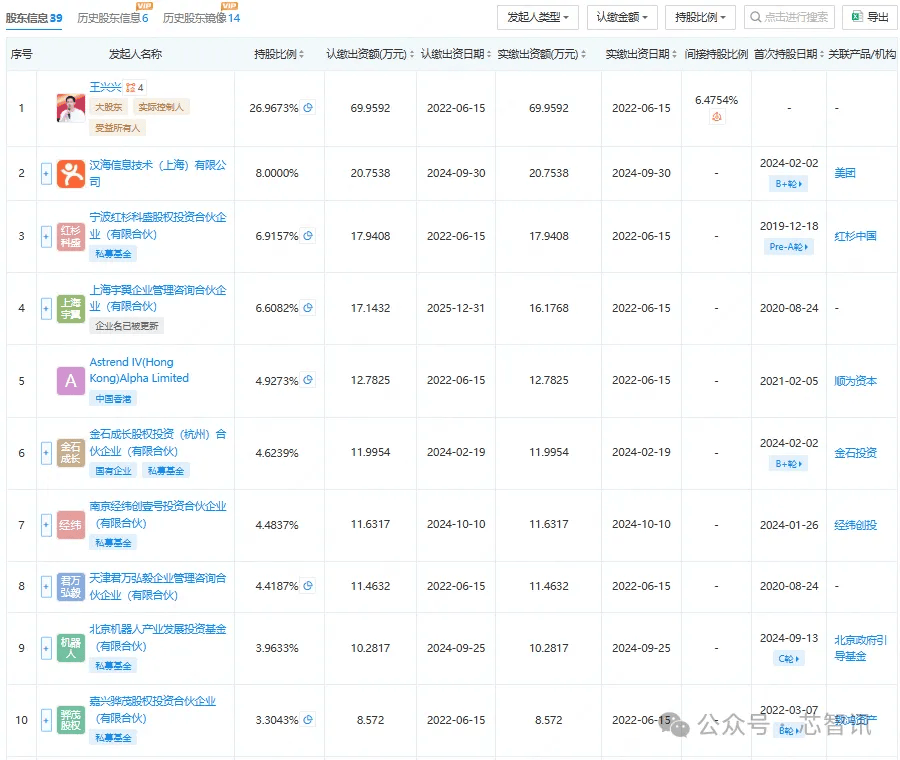Expand row for 金石成长股权投资（杭州）
The image size is (900, 760).
coord(46,453)
